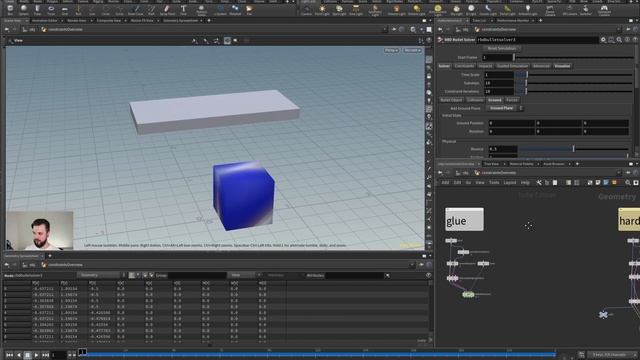Adjust the Bounce slider handle

point(573,149)
